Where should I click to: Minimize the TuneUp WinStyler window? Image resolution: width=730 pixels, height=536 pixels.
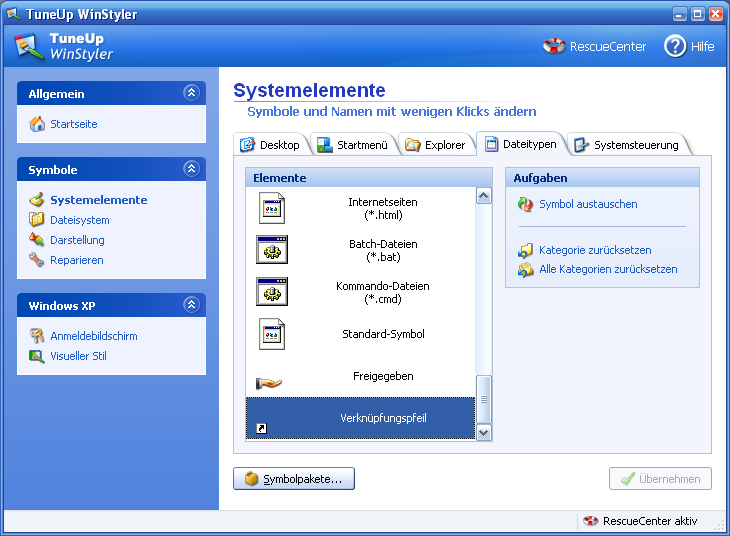(680, 14)
